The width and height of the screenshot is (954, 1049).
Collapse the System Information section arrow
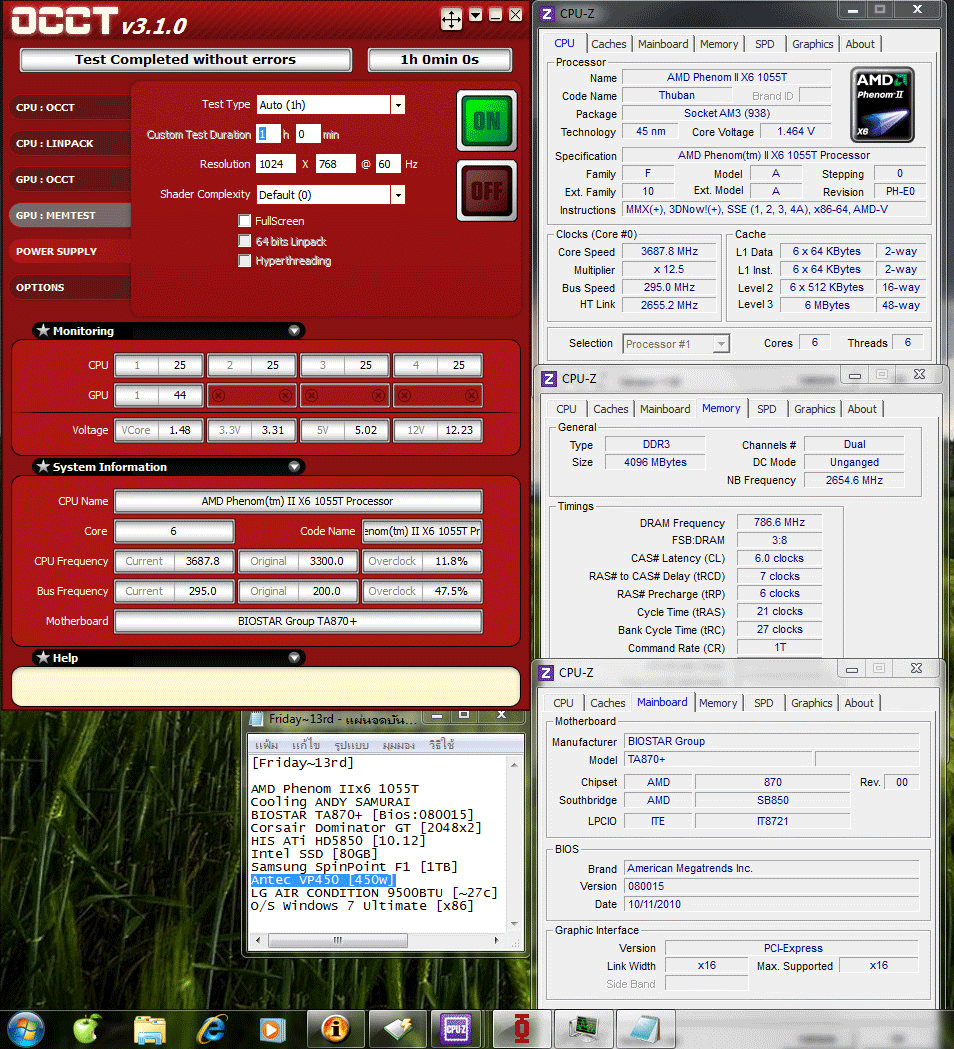pos(294,466)
